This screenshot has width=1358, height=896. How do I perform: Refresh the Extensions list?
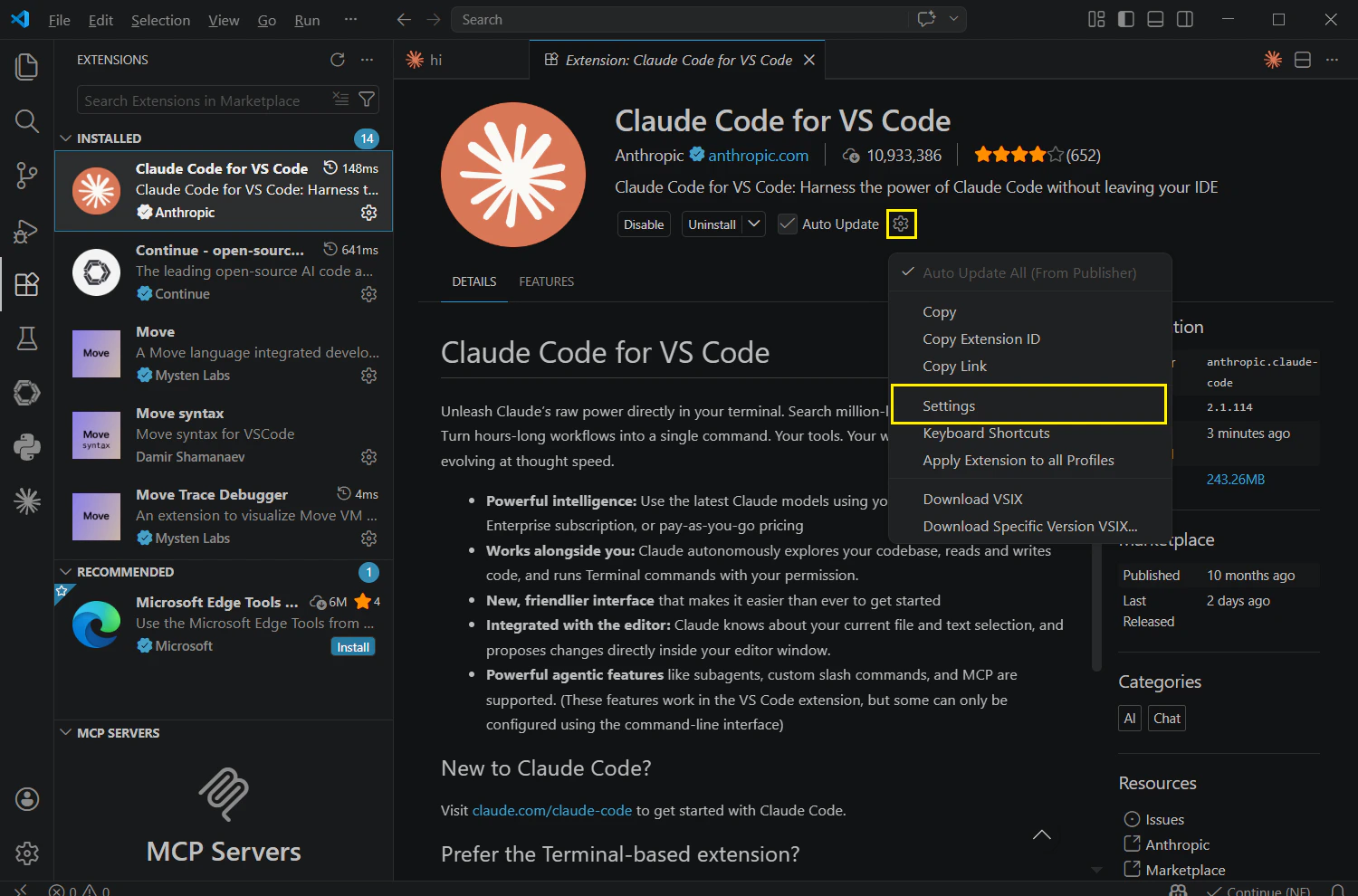click(x=338, y=60)
